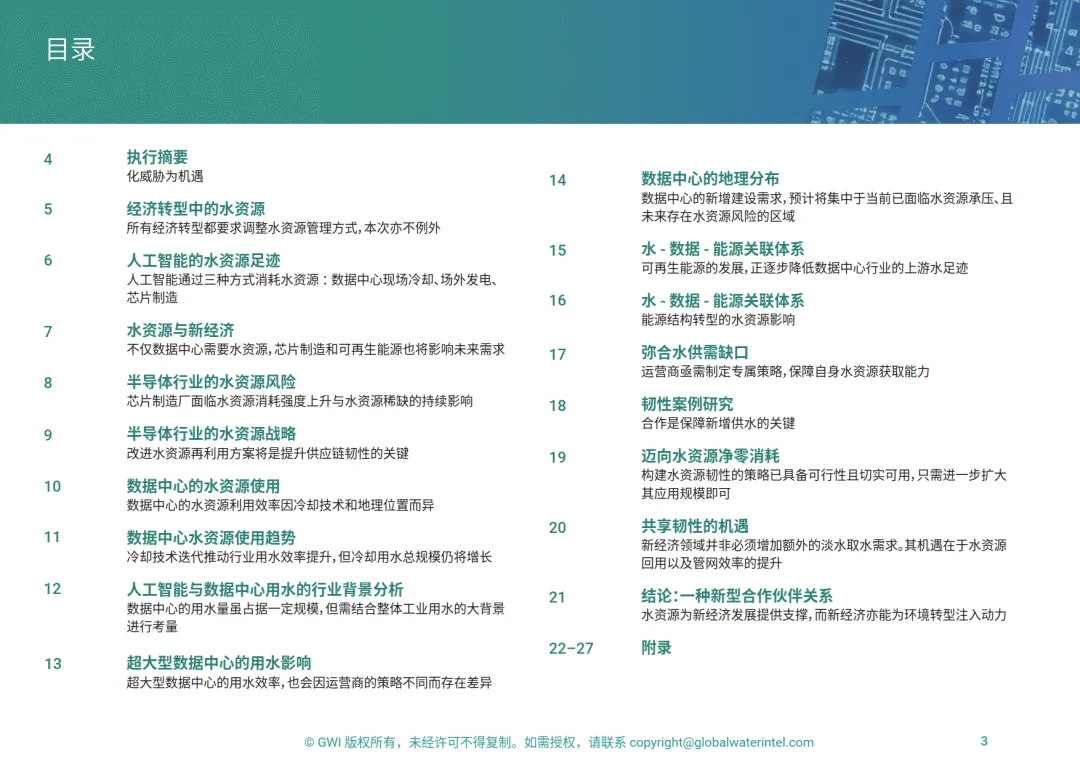Select 结论:一种新型合作伙伴关系 heading
The width and height of the screenshot is (1080, 764).
[x=737, y=595]
